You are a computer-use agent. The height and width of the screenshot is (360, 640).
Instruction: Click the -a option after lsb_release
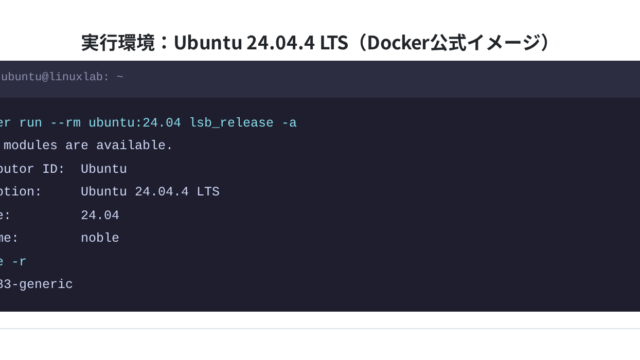point(289,123)
